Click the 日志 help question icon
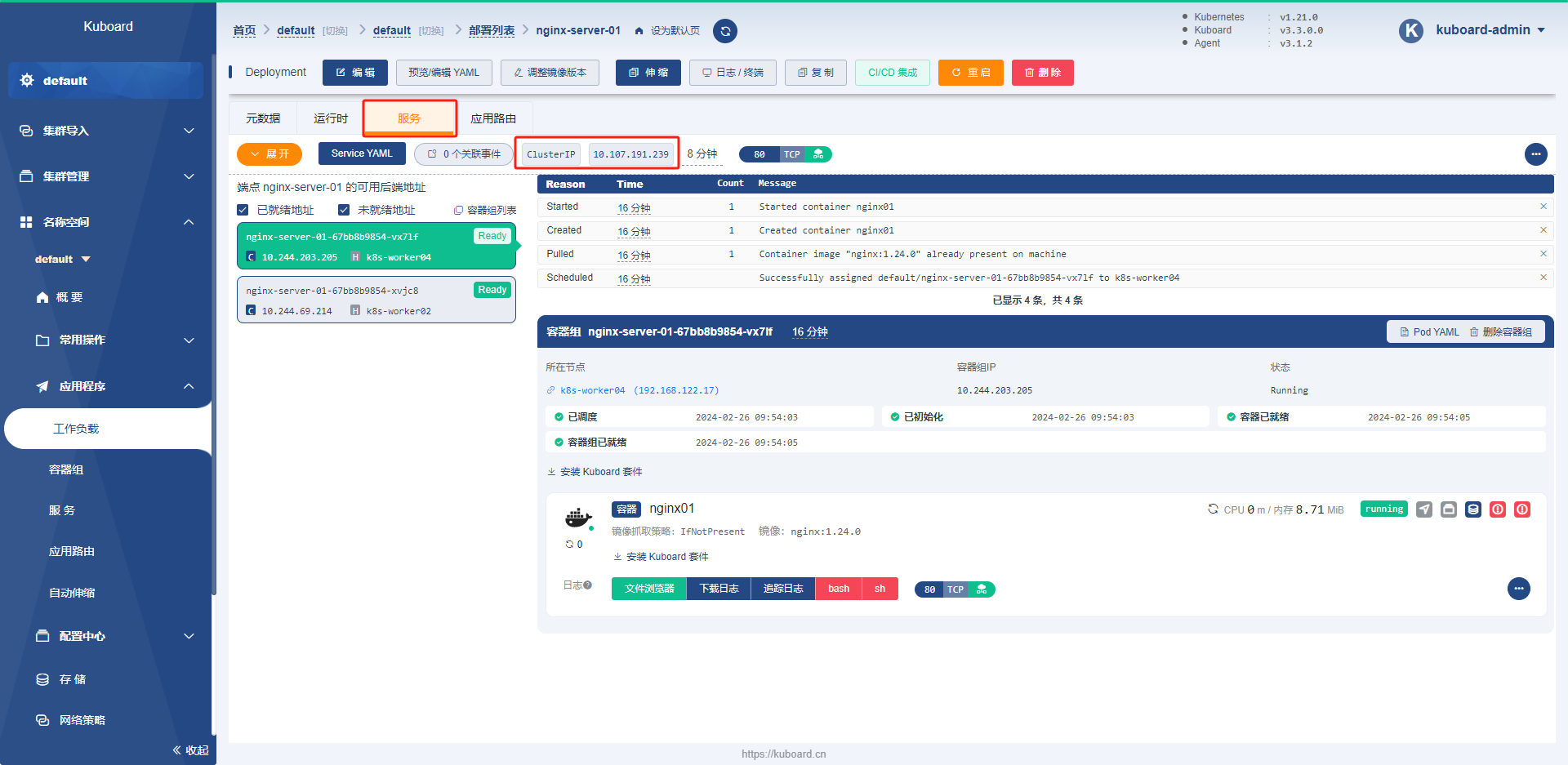Viewport: 1568px width, 765px height. click(x=587, y=585)
